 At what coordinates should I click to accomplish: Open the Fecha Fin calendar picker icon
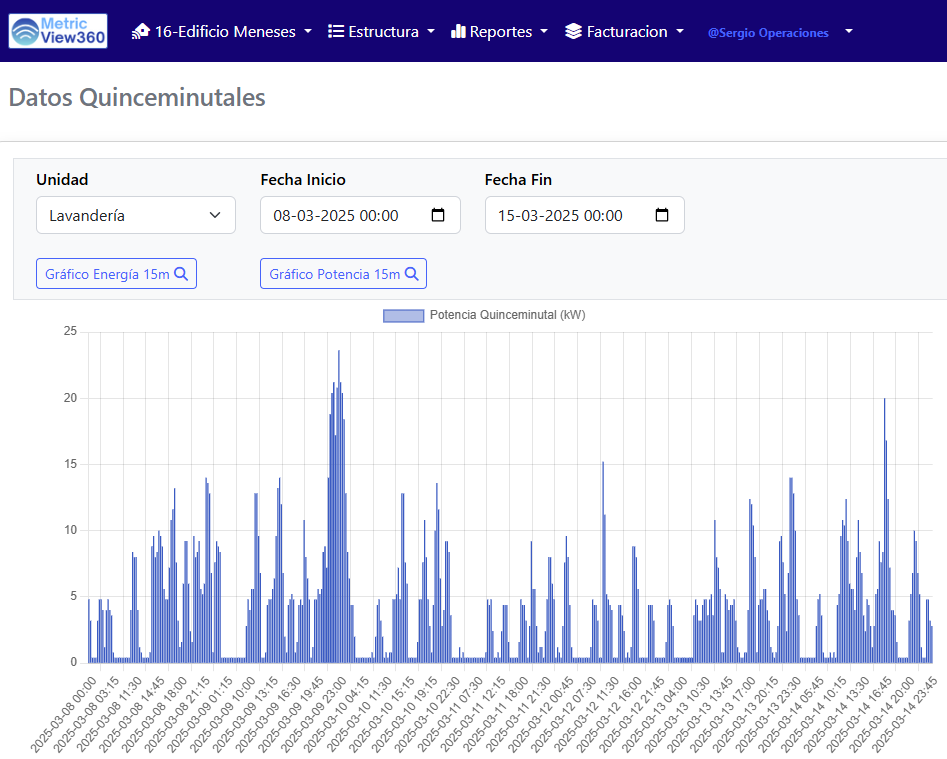point(662,215)
